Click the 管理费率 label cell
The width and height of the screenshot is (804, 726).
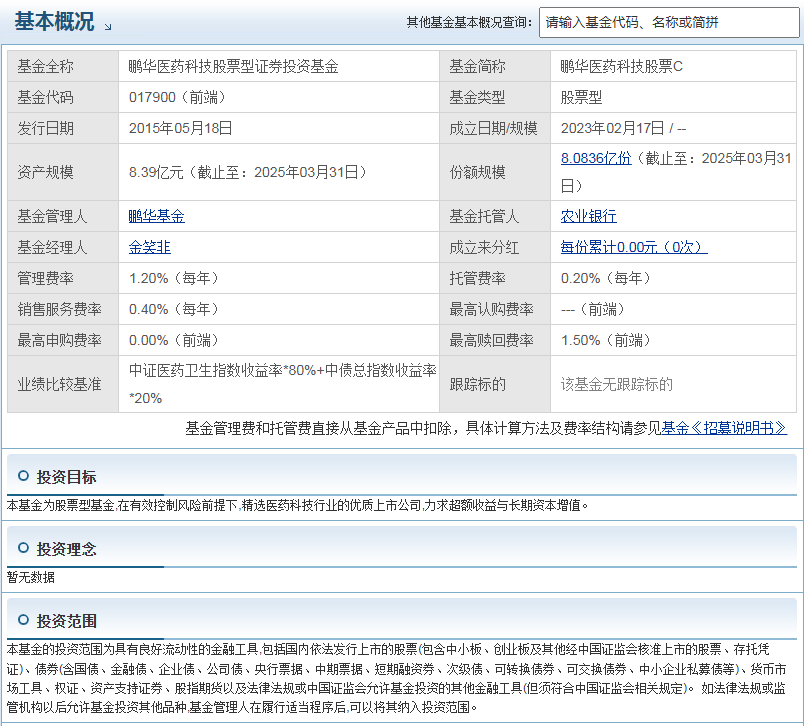(x=63, y=278)
